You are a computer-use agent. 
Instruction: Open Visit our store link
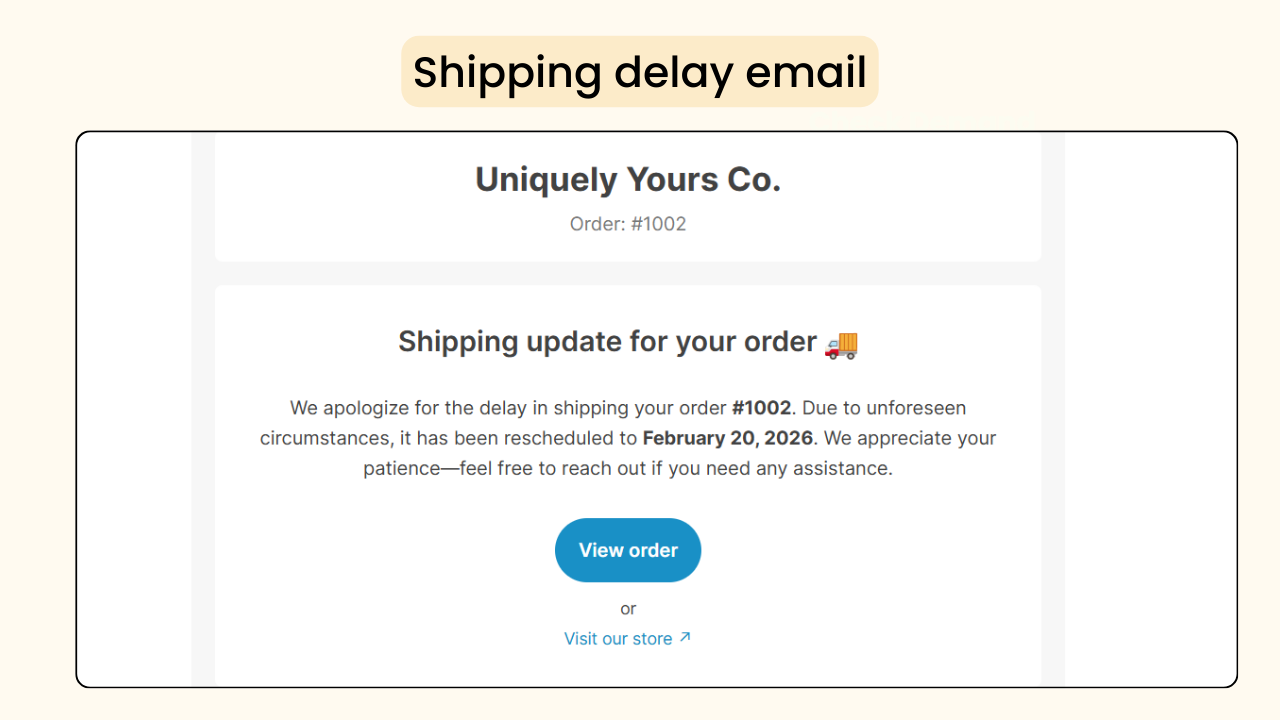(x=618, y=638)
